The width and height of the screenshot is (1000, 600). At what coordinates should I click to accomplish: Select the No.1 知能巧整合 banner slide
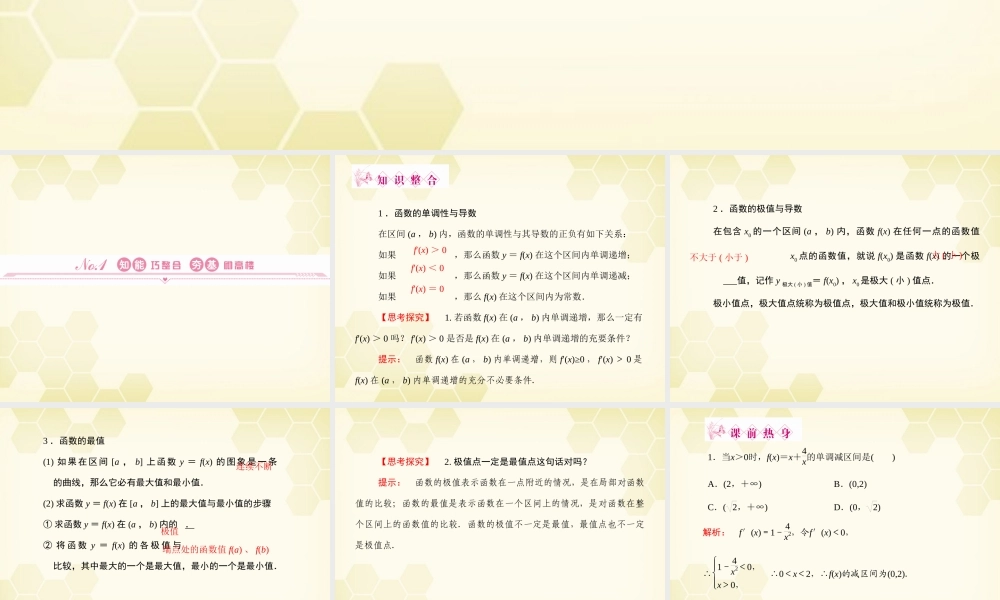tap(165, 278)
